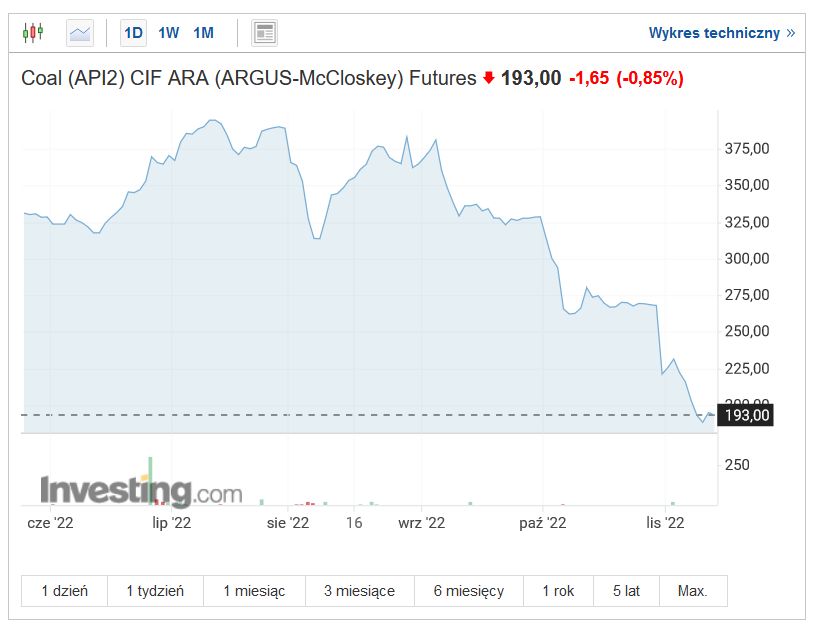The width and height of the screenshot is (822, 636).
Task: Show 6 miesięcy range
Action: 469,591
